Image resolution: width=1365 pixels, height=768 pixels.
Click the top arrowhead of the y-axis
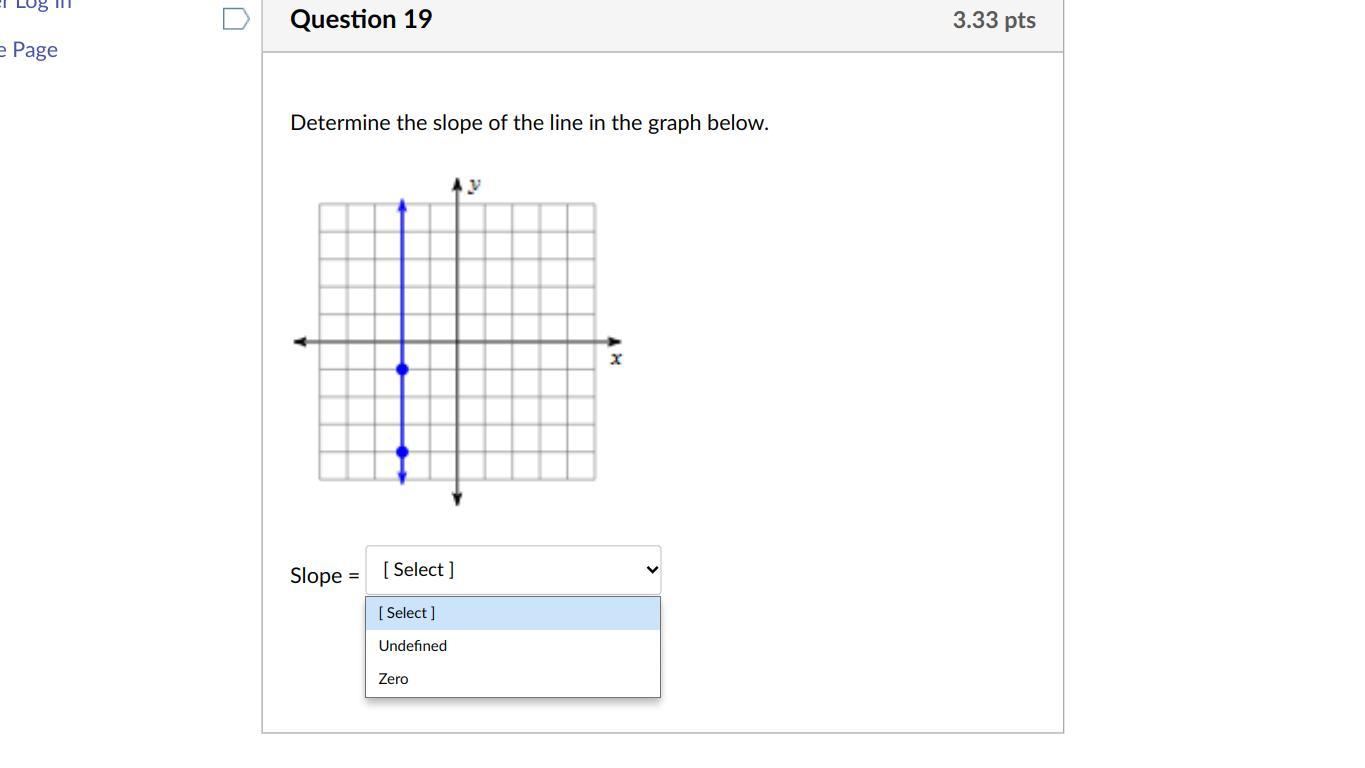pyautogui.click(x=457, y=185)
